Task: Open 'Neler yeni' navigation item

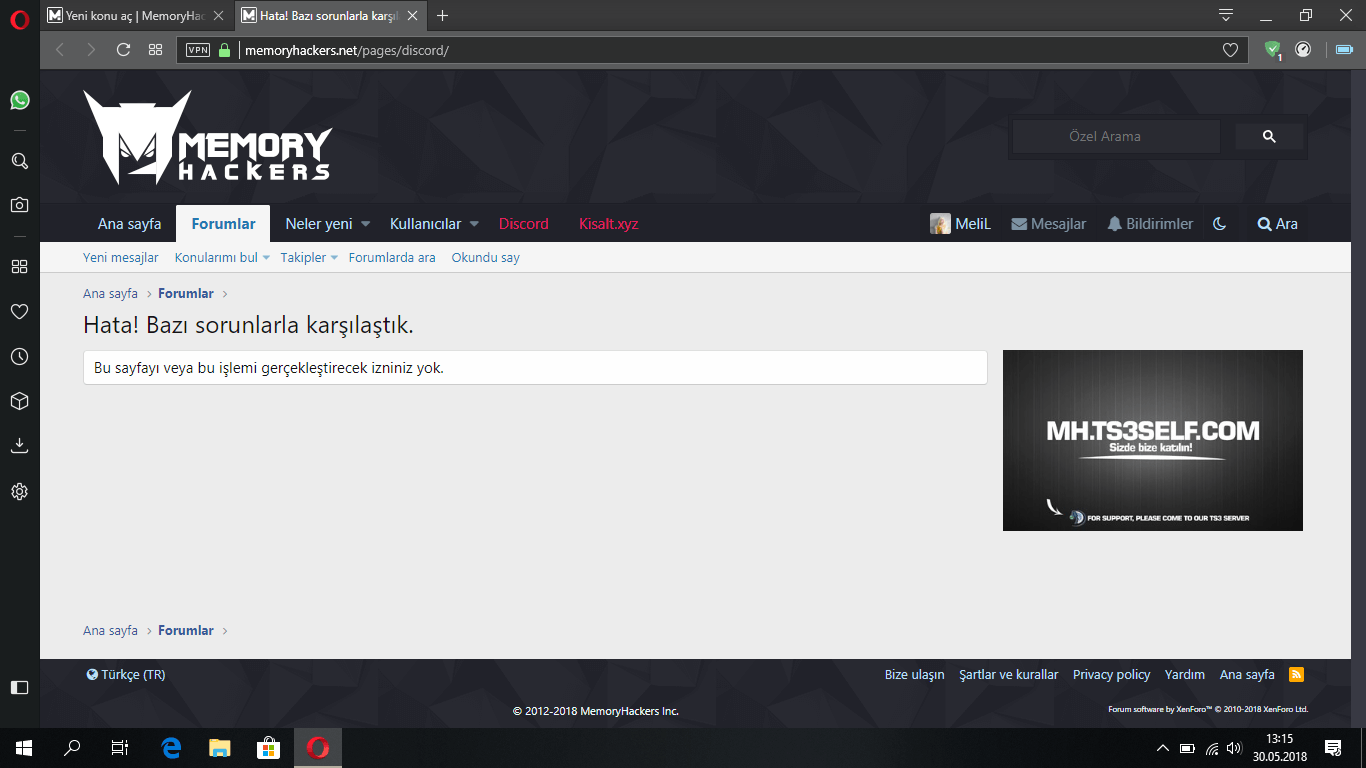Action: (319, 224)
